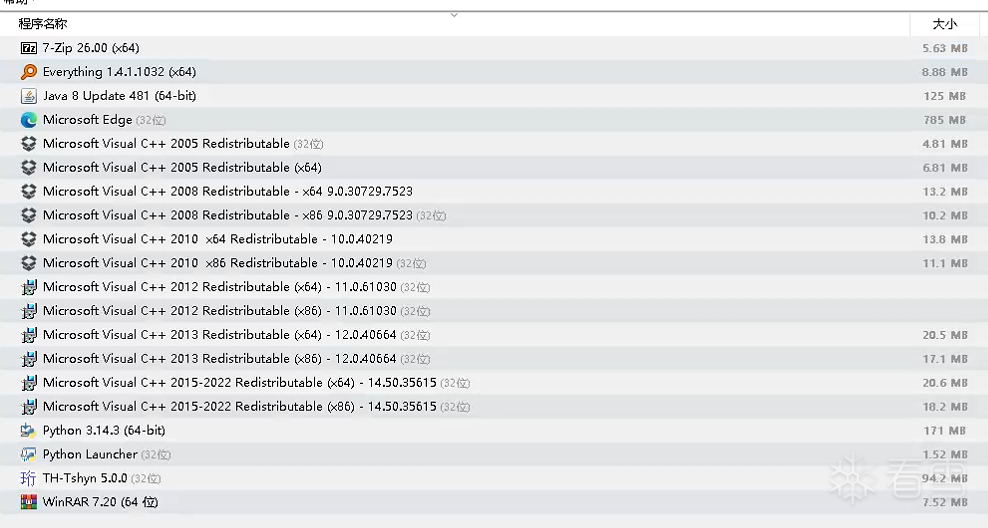This screenshot has height=528, width=988.
Task: Click icon of Visual C++ 2013 (x64) 12.0.40664
Action: [x=29, y=335]
